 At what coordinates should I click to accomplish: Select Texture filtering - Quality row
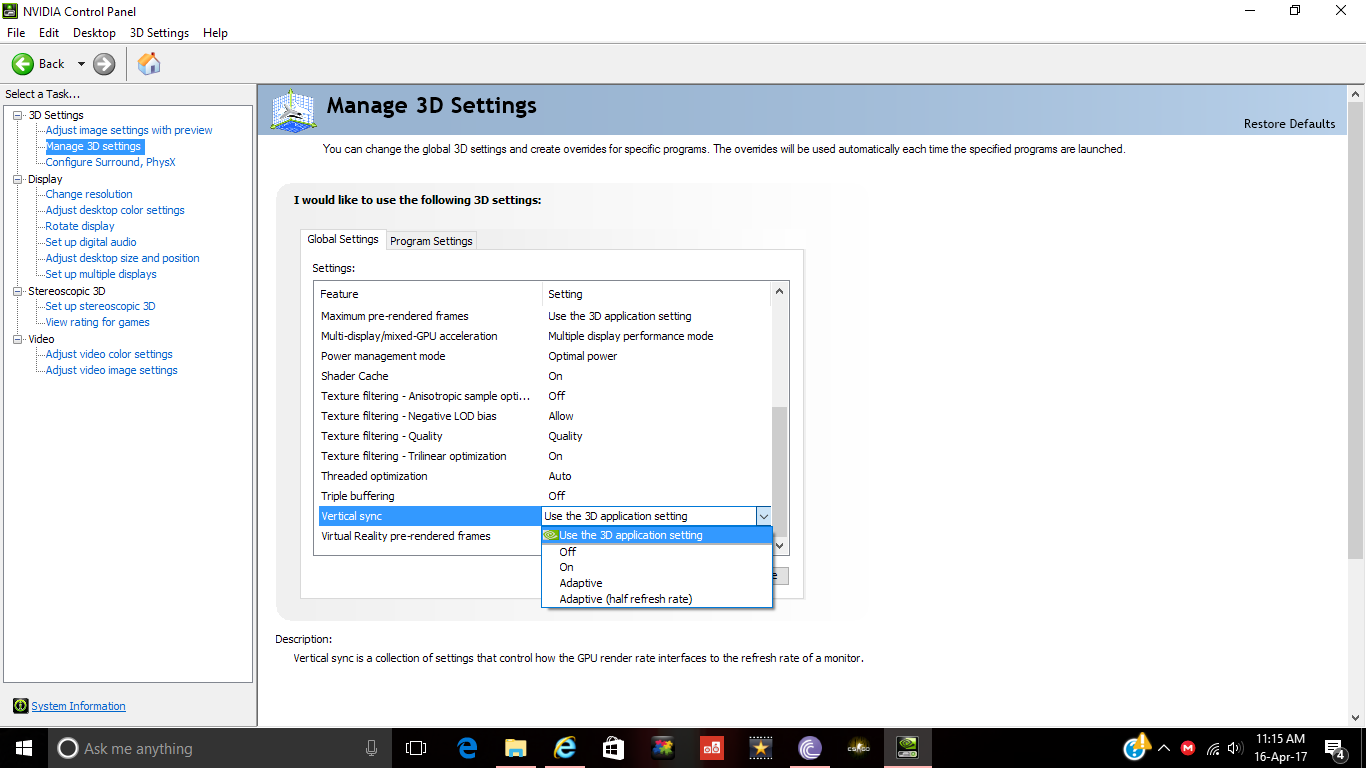coord(543,436)
